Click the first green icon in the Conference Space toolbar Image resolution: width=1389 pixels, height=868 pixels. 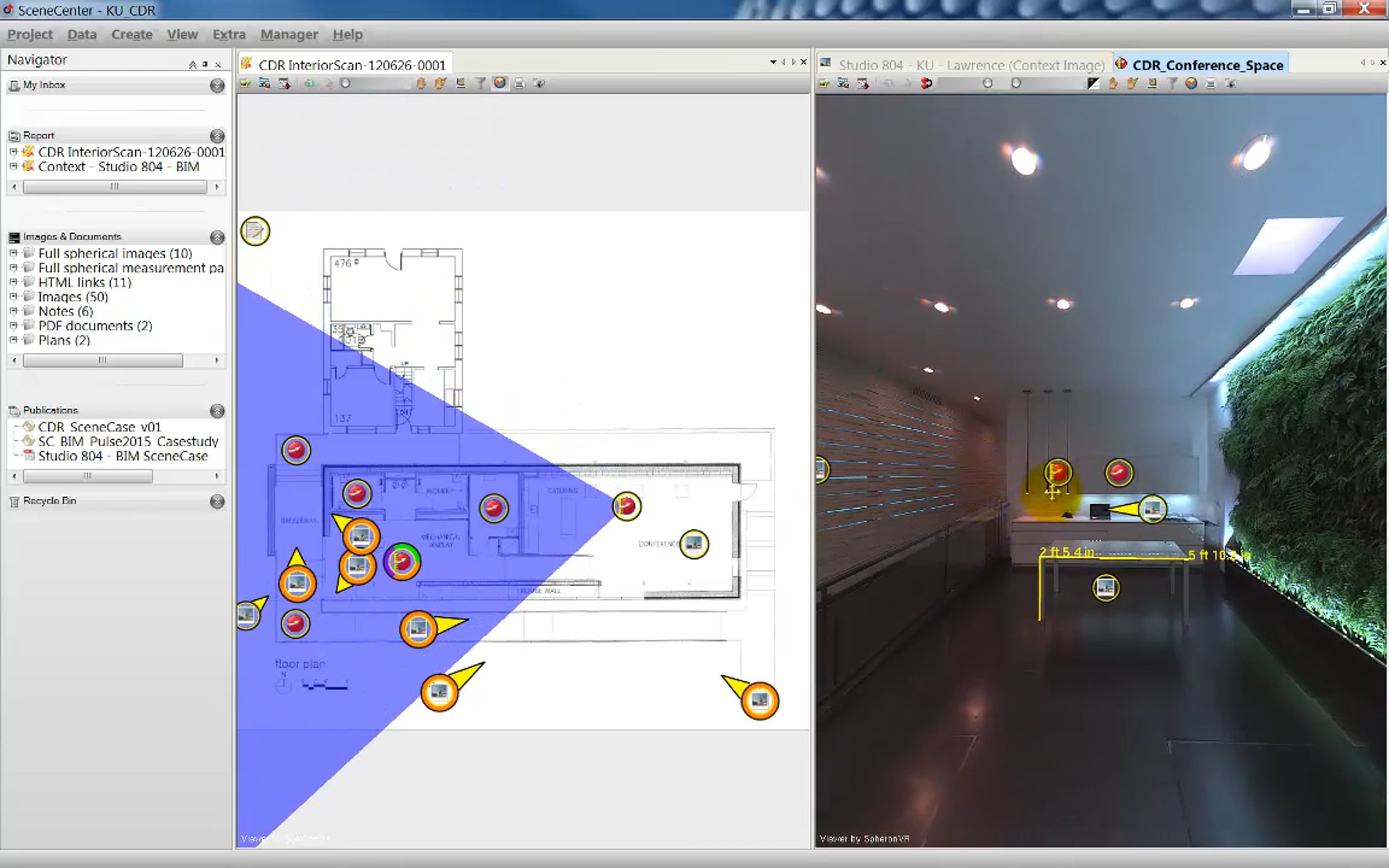(x=824, y=83)
